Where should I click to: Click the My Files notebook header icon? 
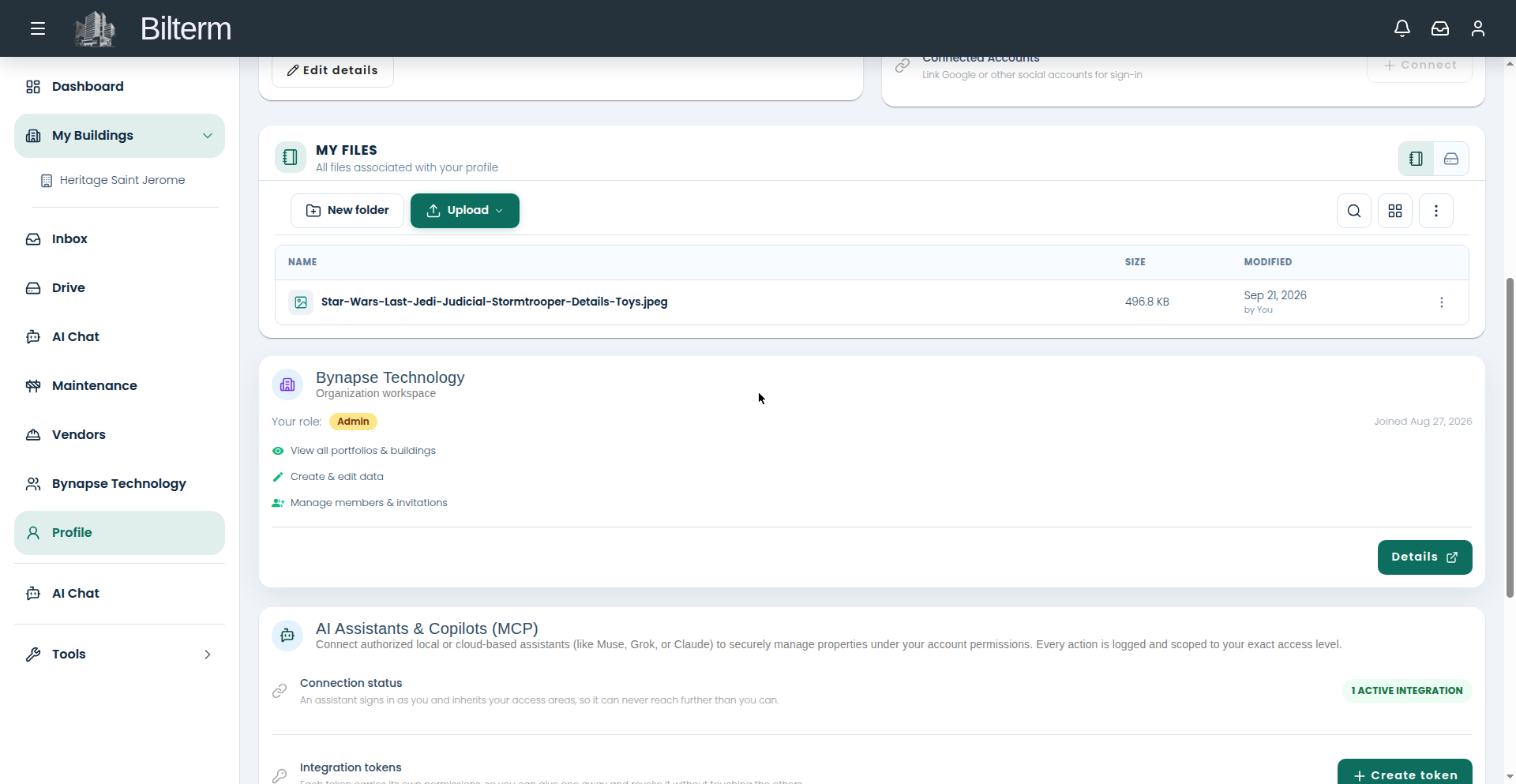point(291,157)
